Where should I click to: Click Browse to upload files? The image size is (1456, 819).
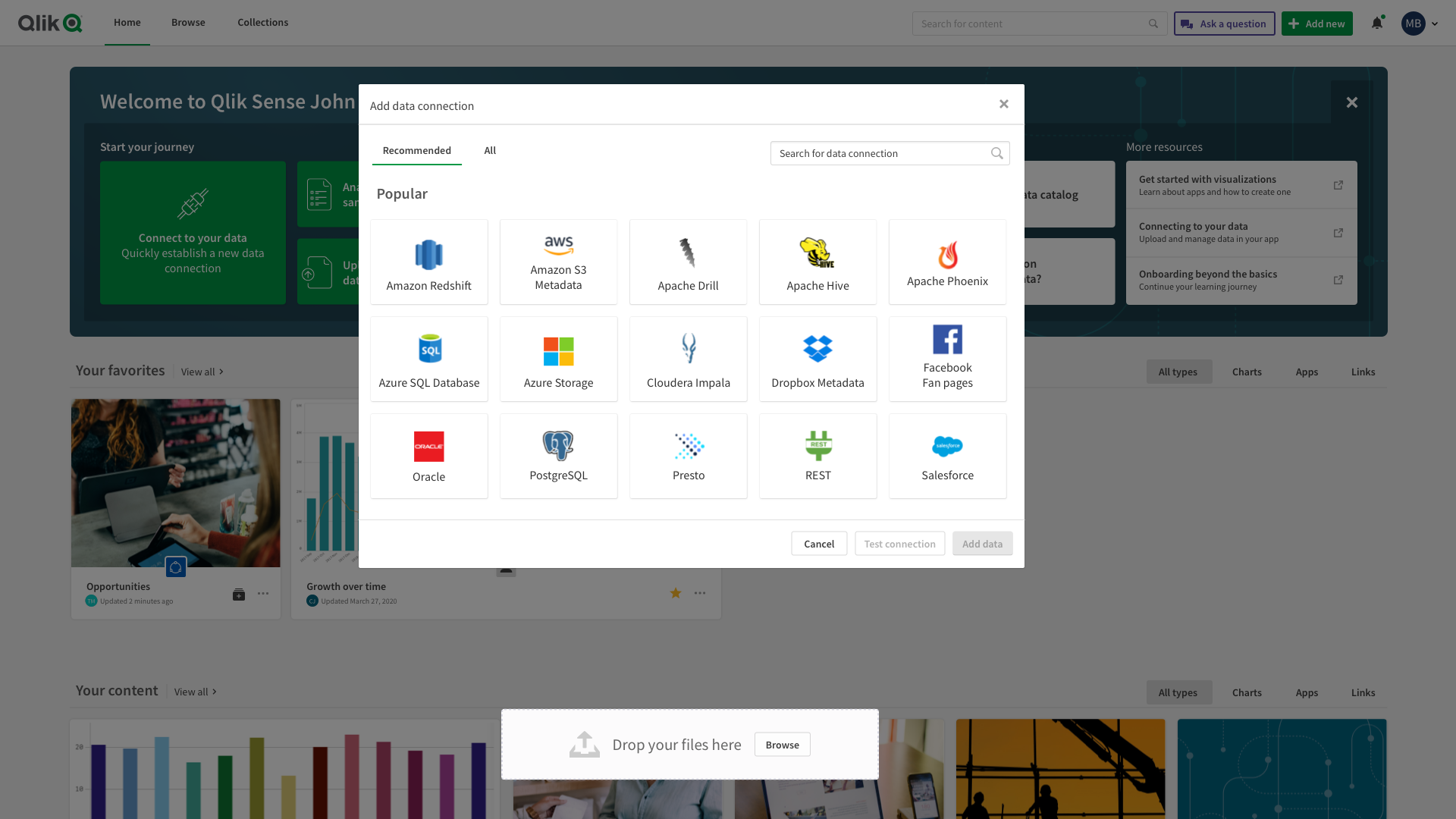point(782,745)
